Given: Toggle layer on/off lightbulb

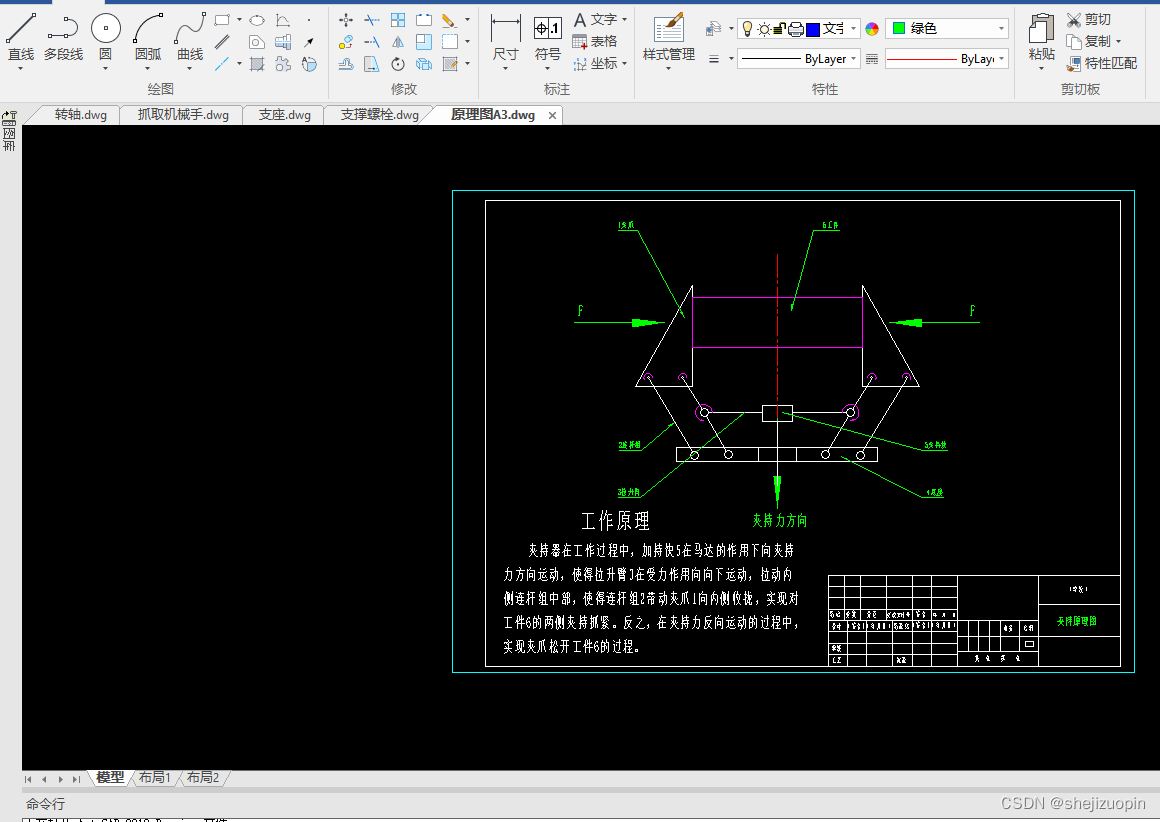Looking at the screenshot, I should coord(747,29).
